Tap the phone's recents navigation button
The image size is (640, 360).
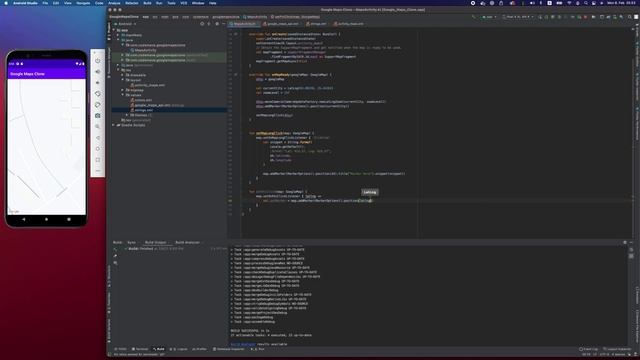pos(69,220)
